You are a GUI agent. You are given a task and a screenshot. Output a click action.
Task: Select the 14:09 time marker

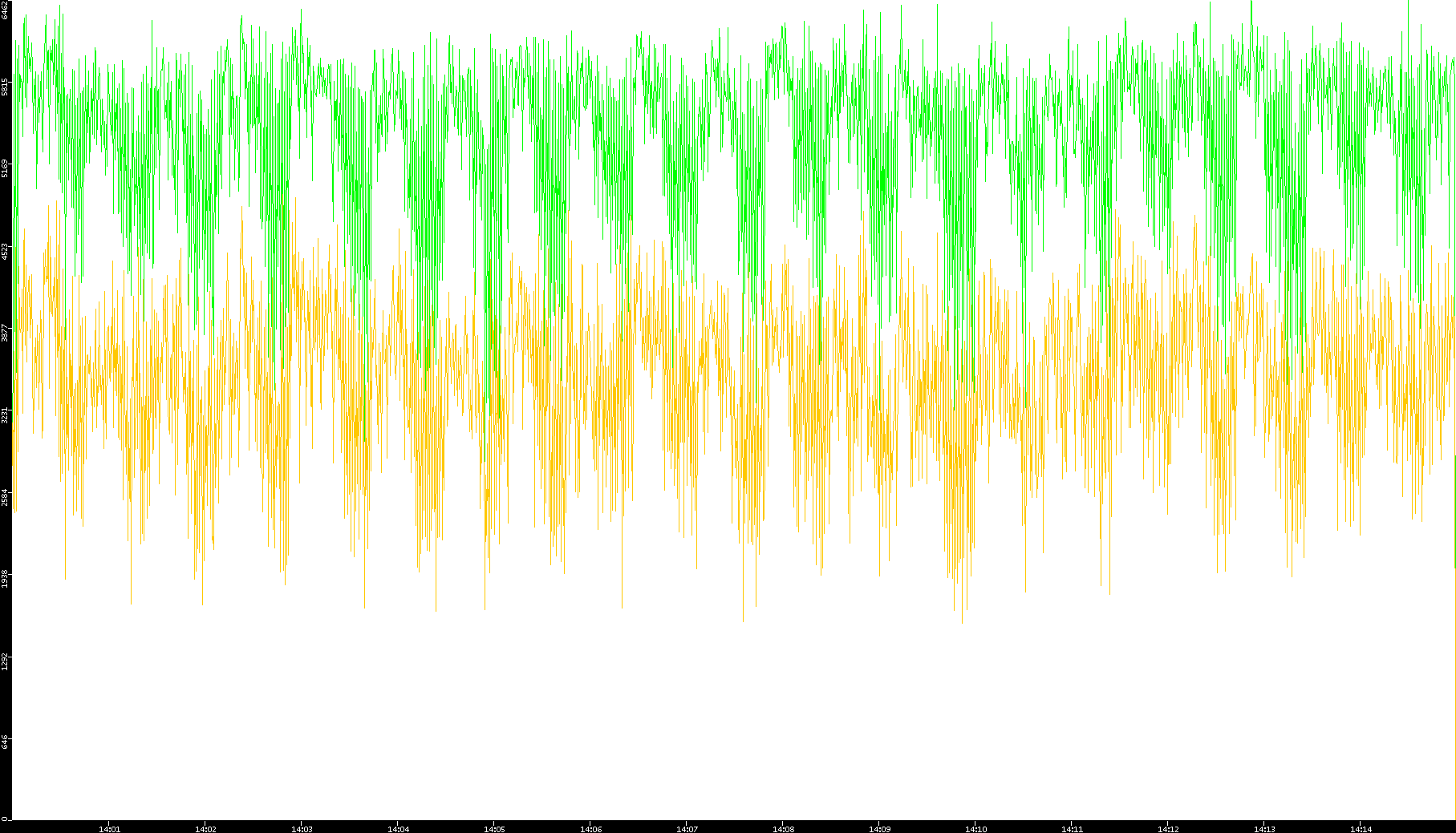point(879,829)
